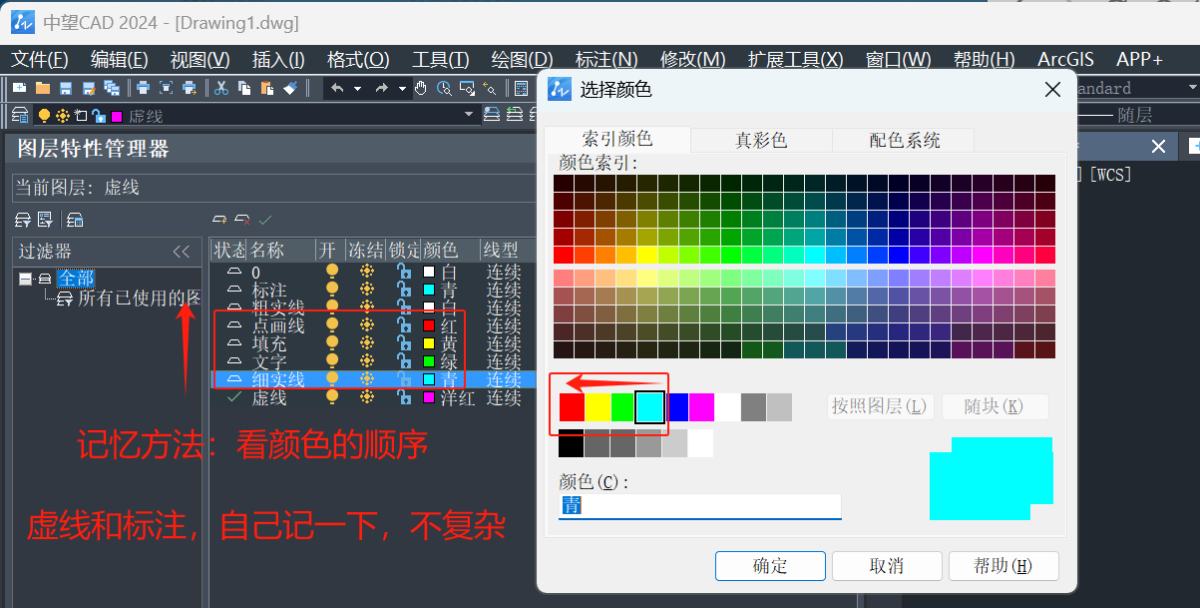Click the New Layer icon in layer manager
The image size is (1200, 608).
[219, 219]
